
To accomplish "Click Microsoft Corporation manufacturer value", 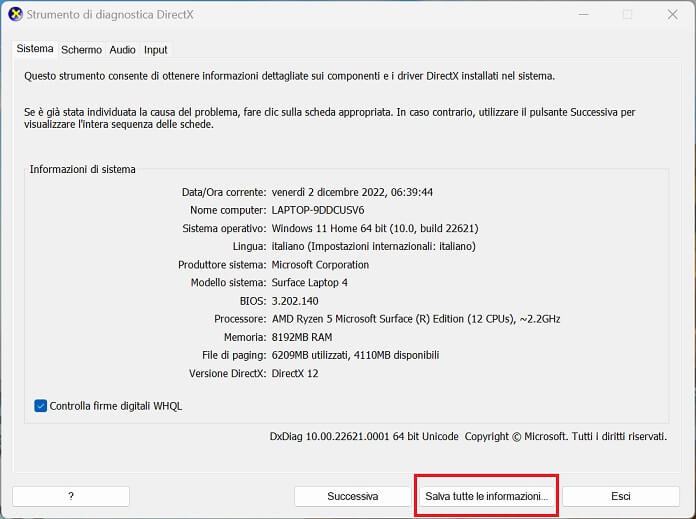I will tap(320, 265).
